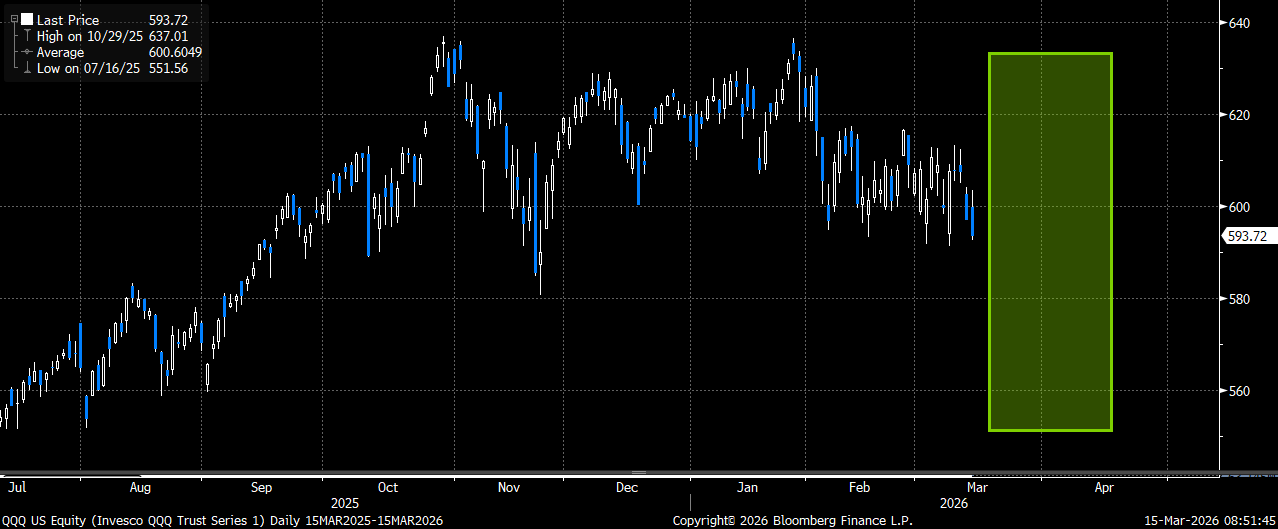Click the 640 price axis label

pyautogui.click(x=1239, y=23)
